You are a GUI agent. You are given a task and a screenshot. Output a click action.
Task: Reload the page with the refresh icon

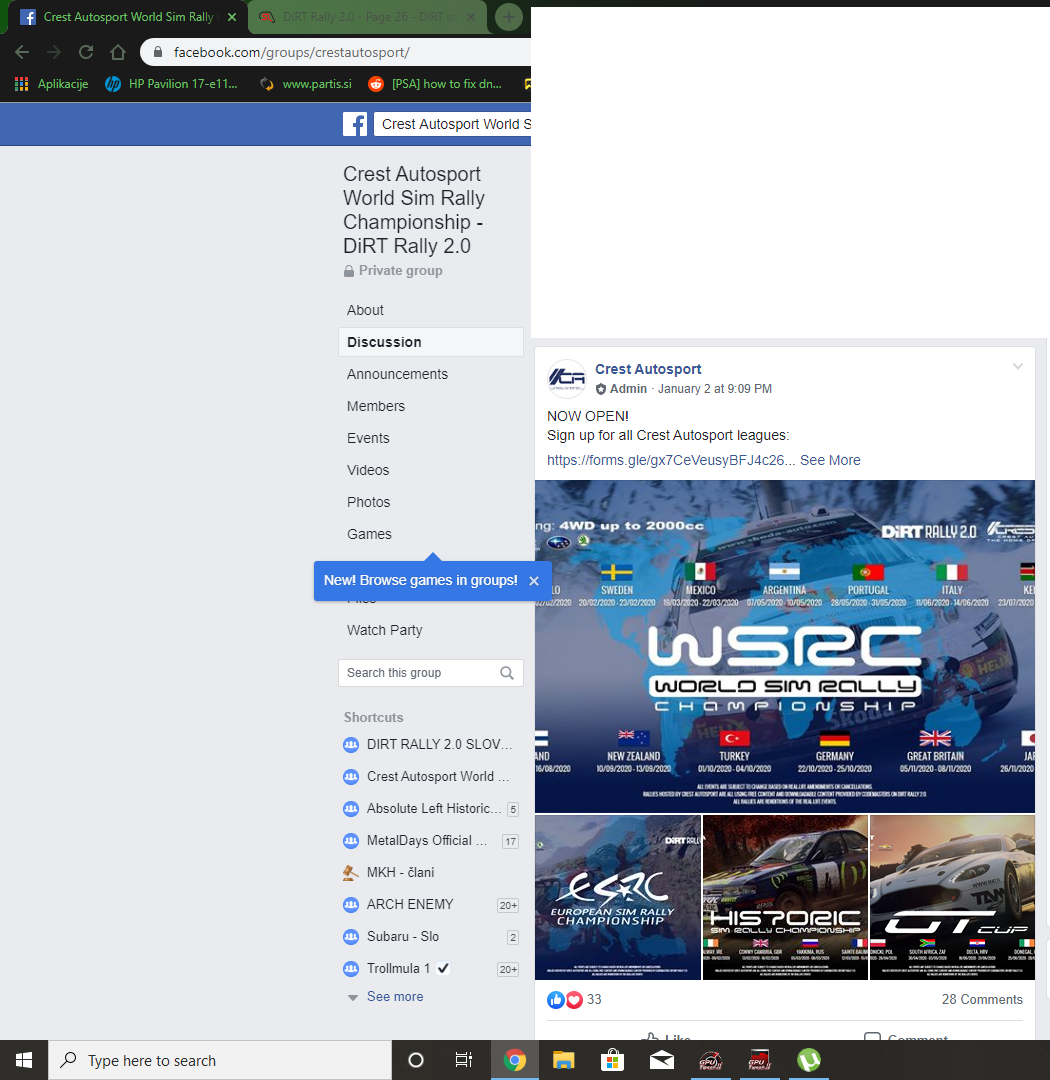pyautogui.click(x=86, y=52)
